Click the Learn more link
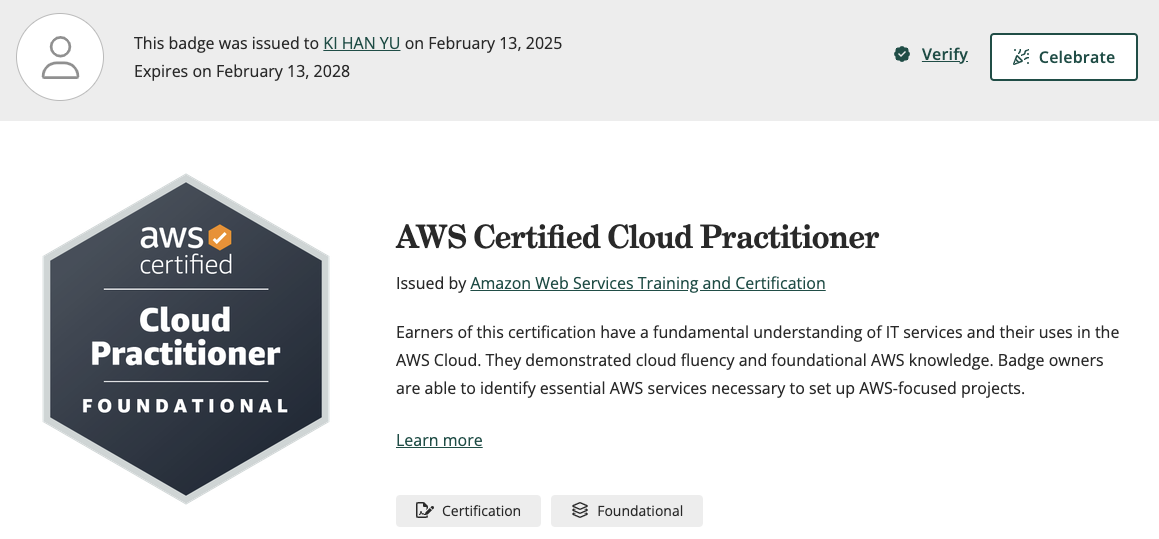1159x539 pixels. point(439,440)
